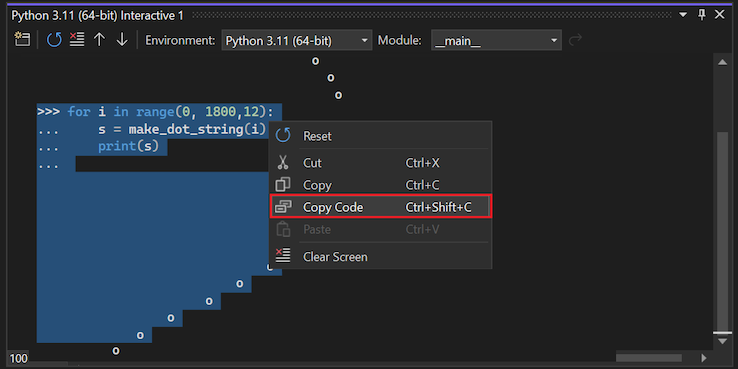The height and width of the screenshot is (369, 738).
Task: Open the Environment Python 3.11 dropdown
Action: pyautogui.click(x=297, y=40)
